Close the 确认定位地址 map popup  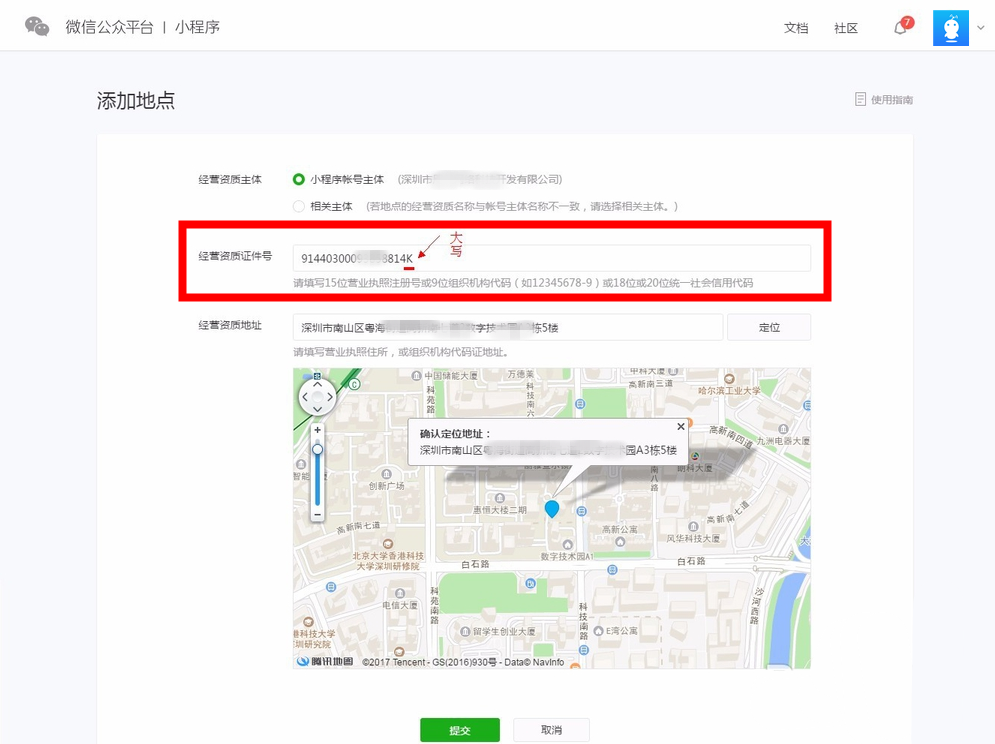coord(681,426)
